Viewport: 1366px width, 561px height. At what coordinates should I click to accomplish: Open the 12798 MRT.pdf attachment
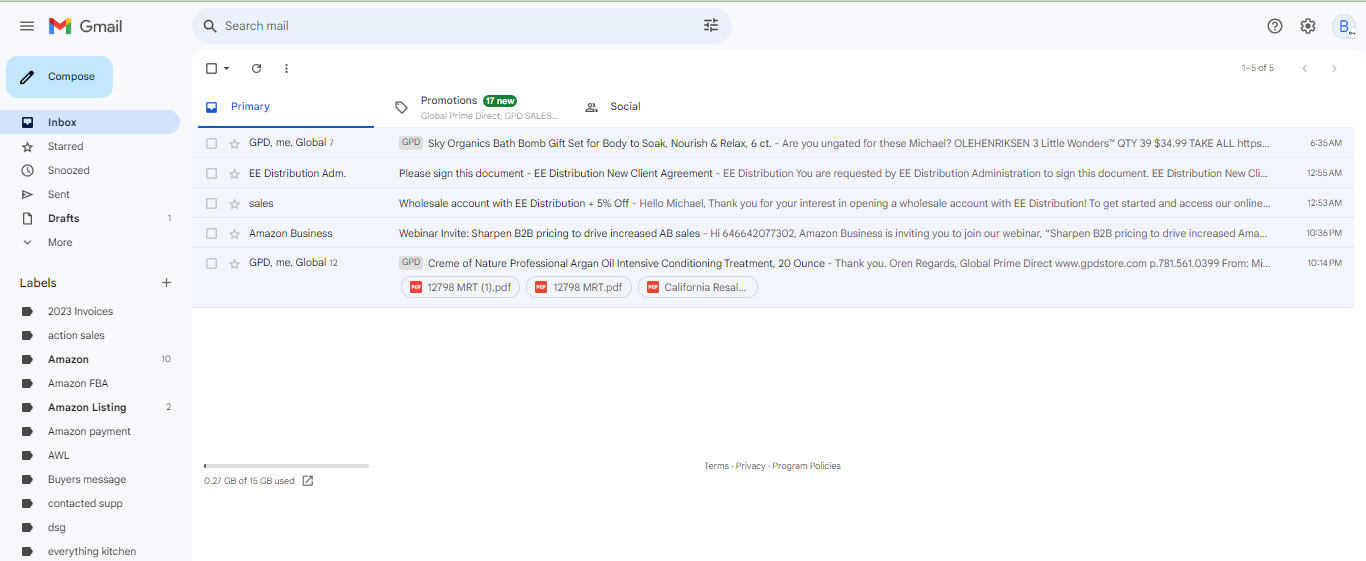click(579, 287)
